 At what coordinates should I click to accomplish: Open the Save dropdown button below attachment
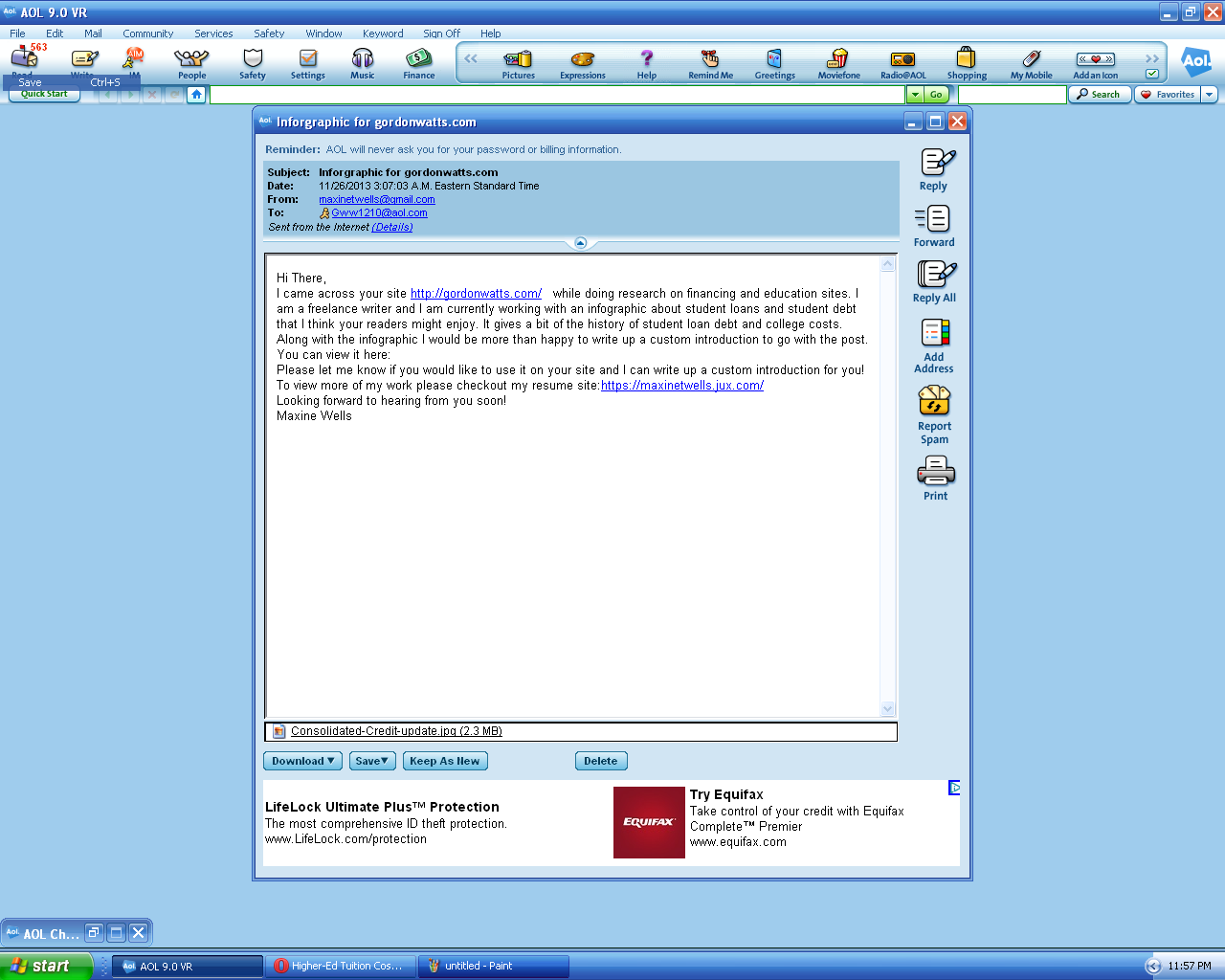(x=372, y=761)
